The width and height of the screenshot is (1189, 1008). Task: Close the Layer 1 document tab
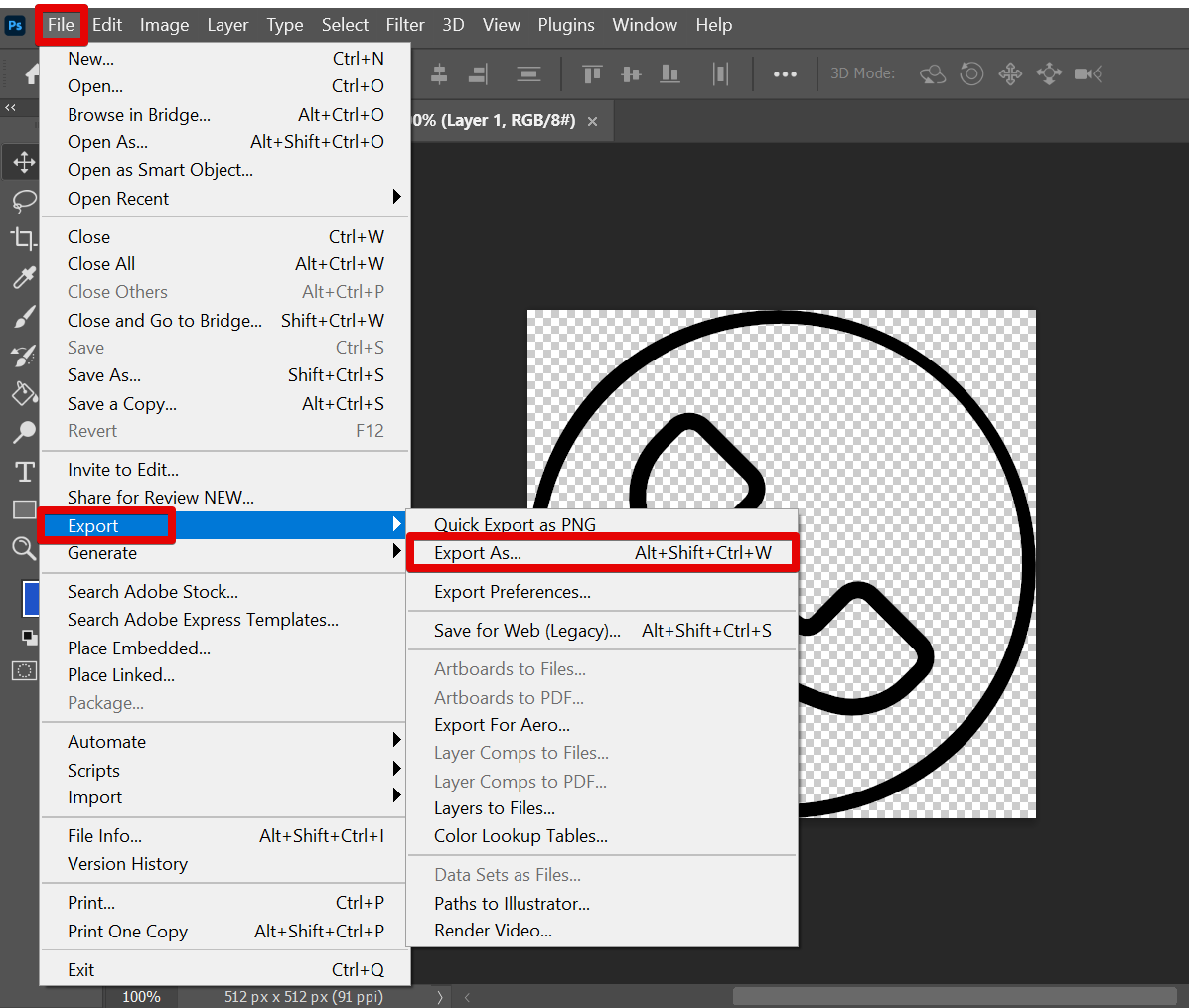[593, 121]
